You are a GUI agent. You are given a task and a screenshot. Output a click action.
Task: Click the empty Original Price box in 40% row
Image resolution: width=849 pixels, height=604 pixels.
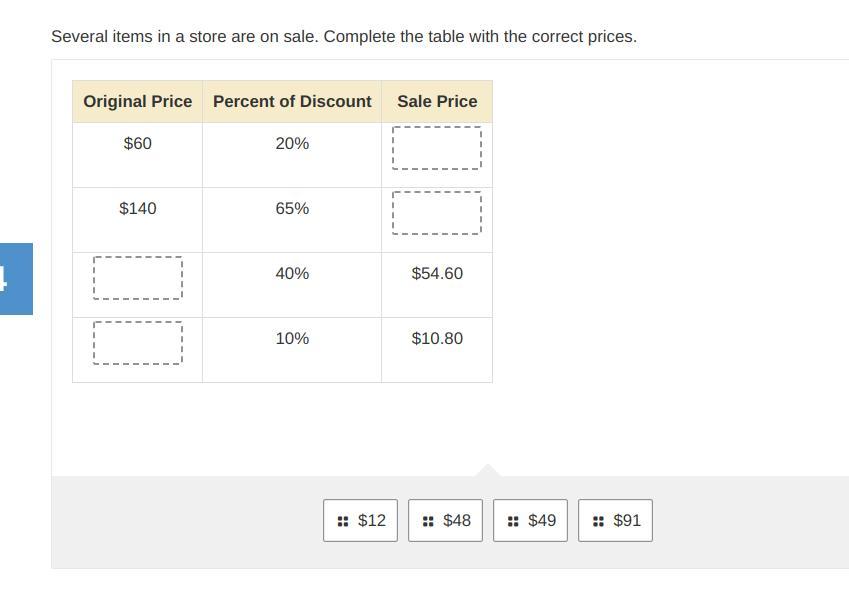pyautogui.click(x=138, y=278)
